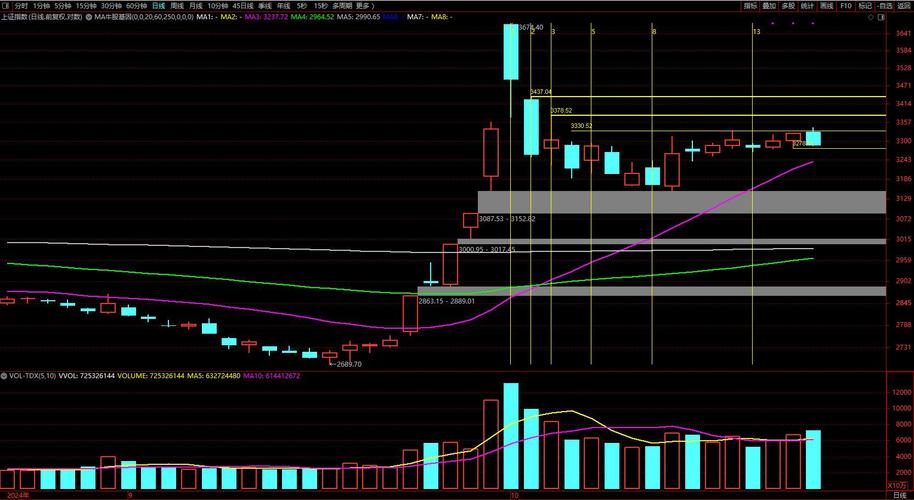914x500 pixels.
Task: Add to watchlist with 自选 button
Action: pos(884,5)
